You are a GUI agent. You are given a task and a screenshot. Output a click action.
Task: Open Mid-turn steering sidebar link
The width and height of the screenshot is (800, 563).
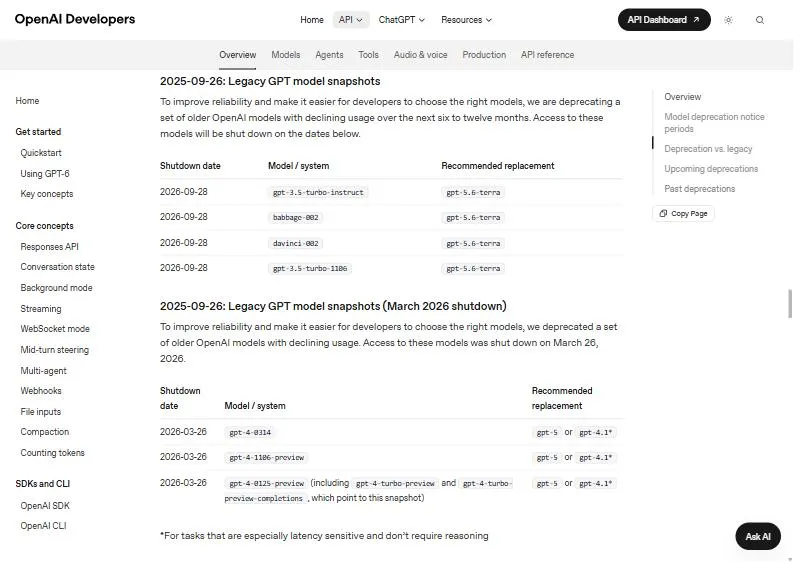click(55, 350)
